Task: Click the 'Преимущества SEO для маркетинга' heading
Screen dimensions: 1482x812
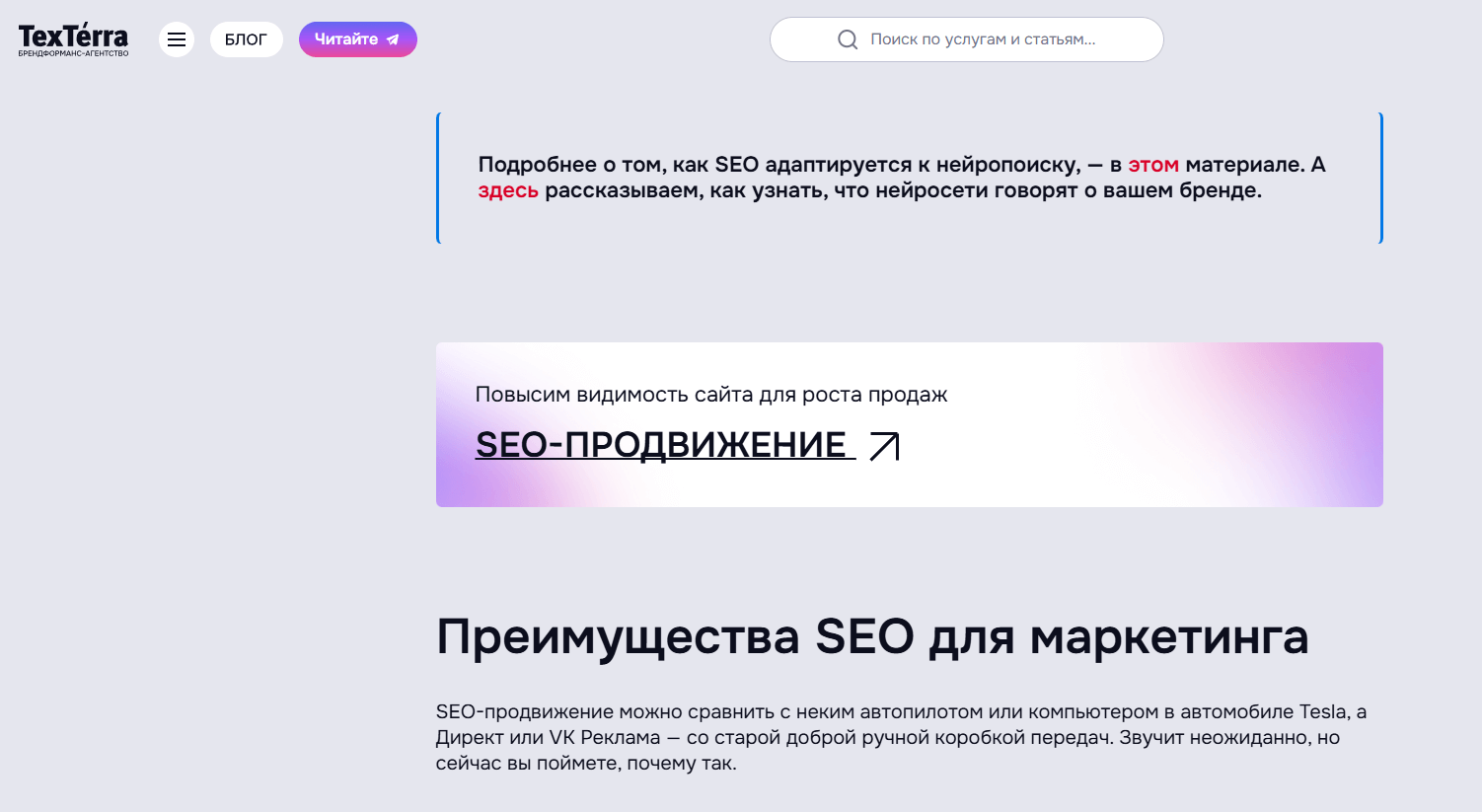Action: pos(872,636)
